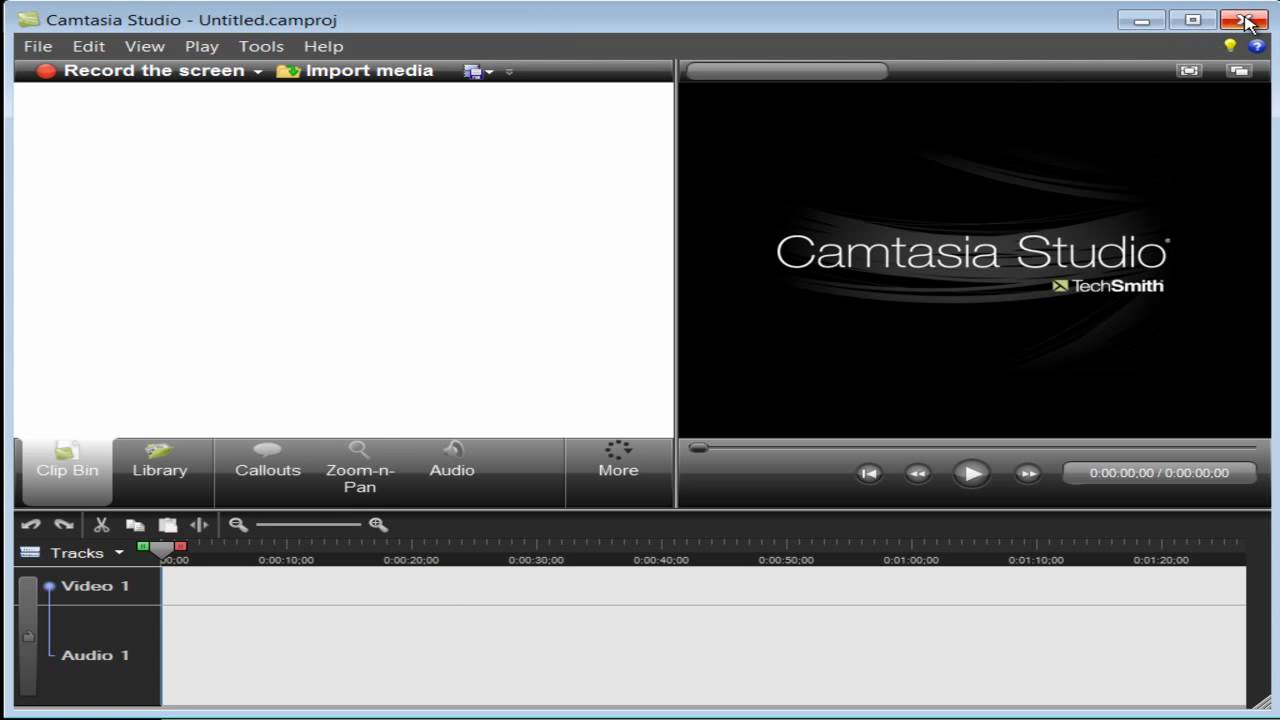The width and height of the screenshot is (1280, 720).
Task: Click the timeline zoom in magnifier
Action: pos(377,524)
